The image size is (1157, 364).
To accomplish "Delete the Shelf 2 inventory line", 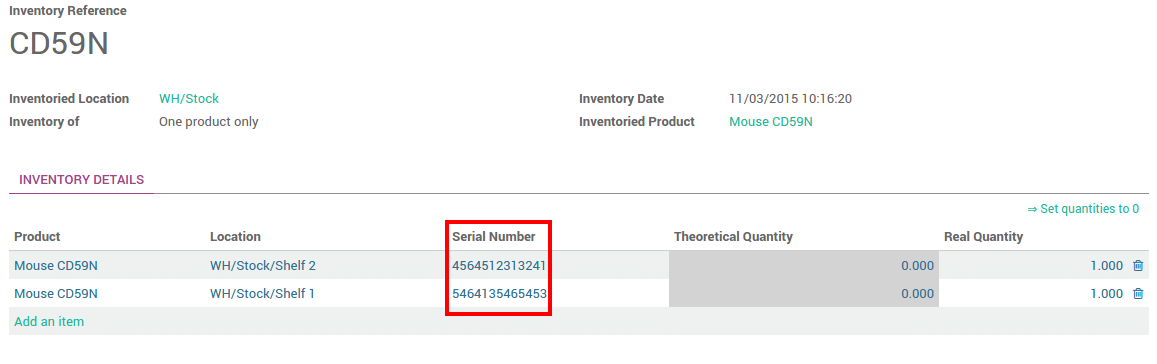I will tap(1138, 265).
